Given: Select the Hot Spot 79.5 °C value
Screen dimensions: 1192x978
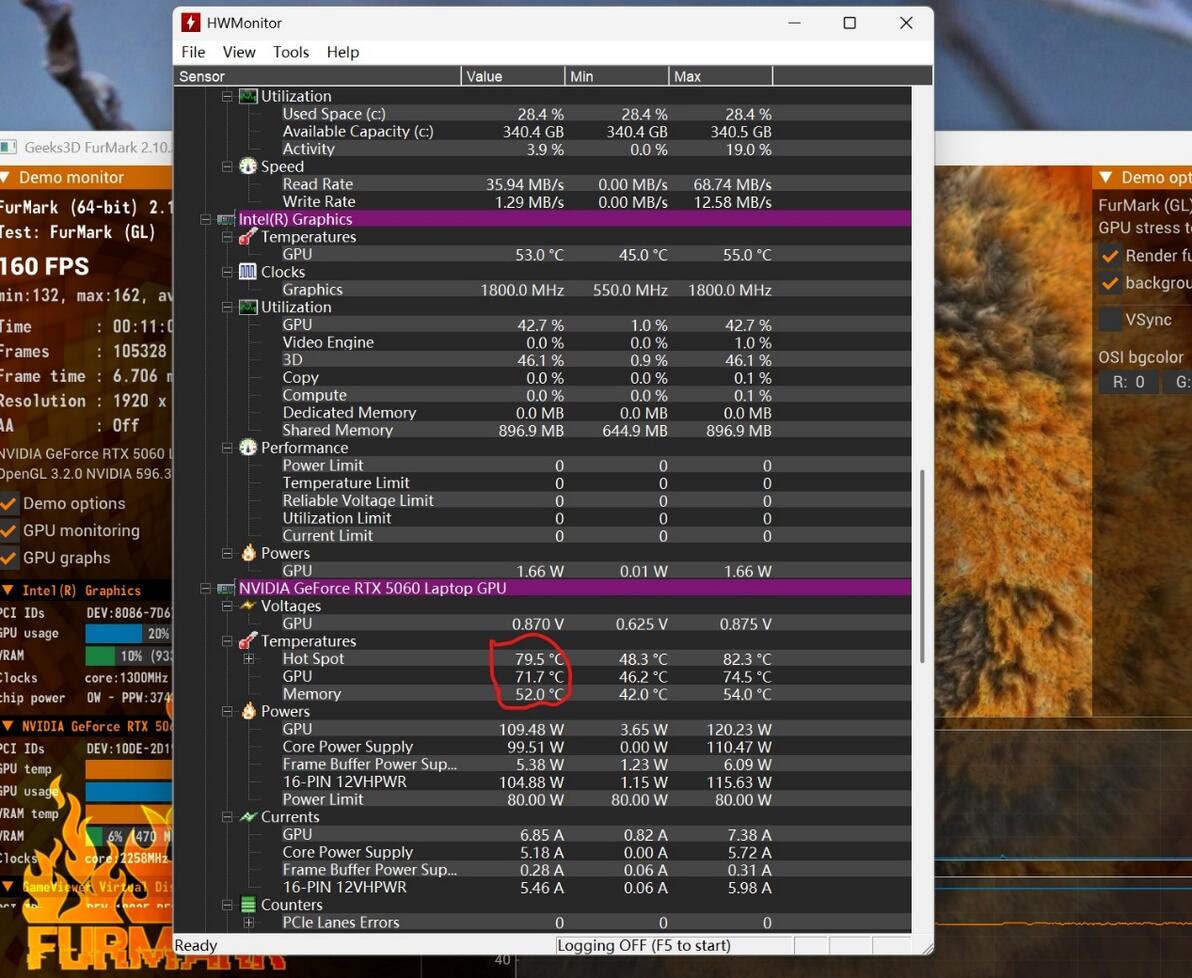Looking at the screenshot, I should tap(539, 659).
